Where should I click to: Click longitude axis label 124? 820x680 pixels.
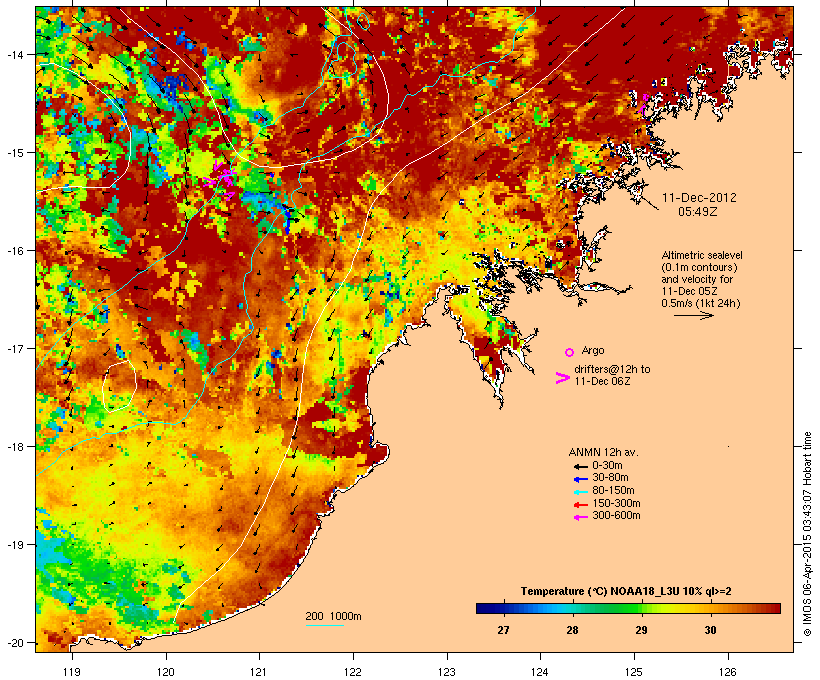(x=540, y=672)
